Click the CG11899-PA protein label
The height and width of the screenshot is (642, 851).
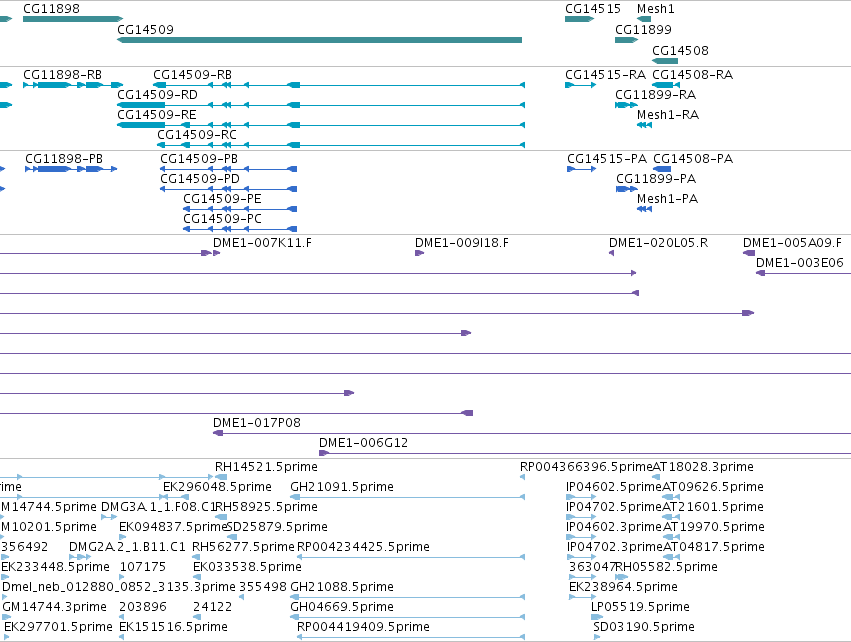coord(656,179)
